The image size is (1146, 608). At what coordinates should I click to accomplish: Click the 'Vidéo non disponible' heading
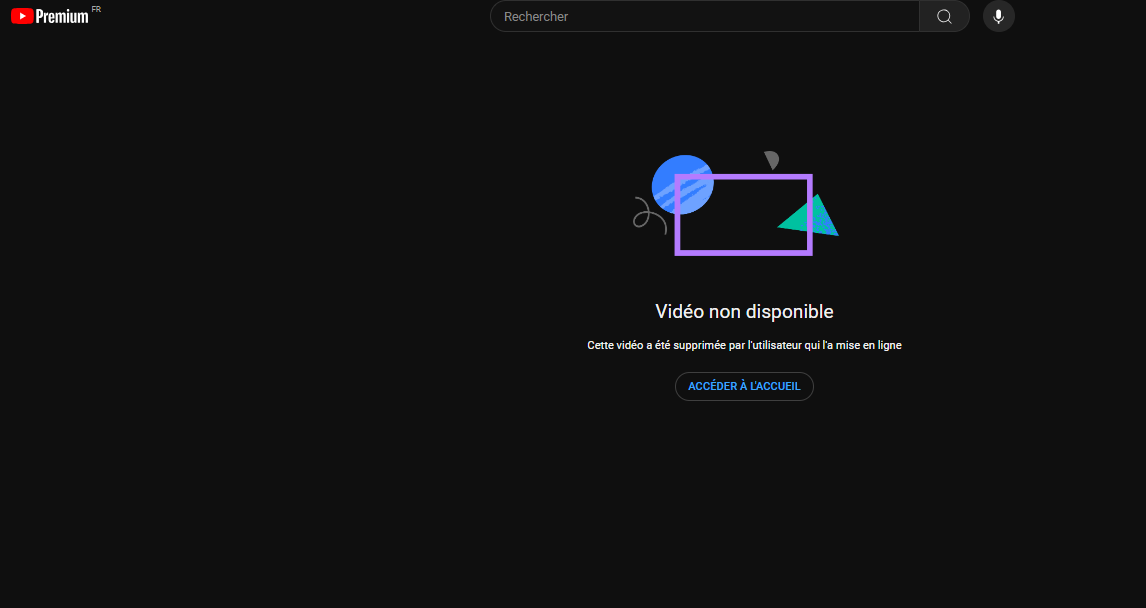[744, 311]
